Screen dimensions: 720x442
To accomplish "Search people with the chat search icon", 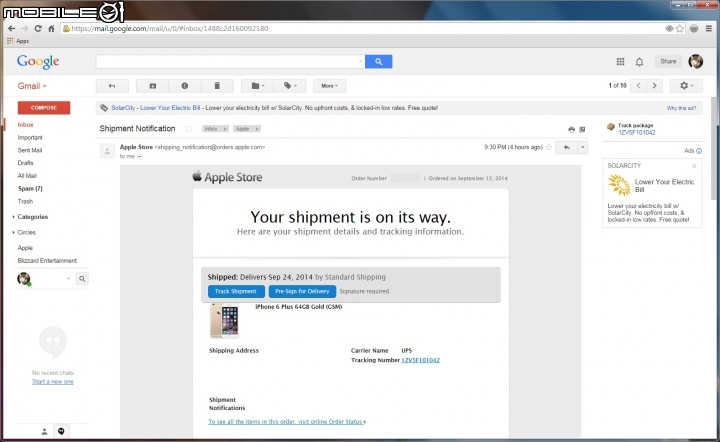I will pos(82,279).
